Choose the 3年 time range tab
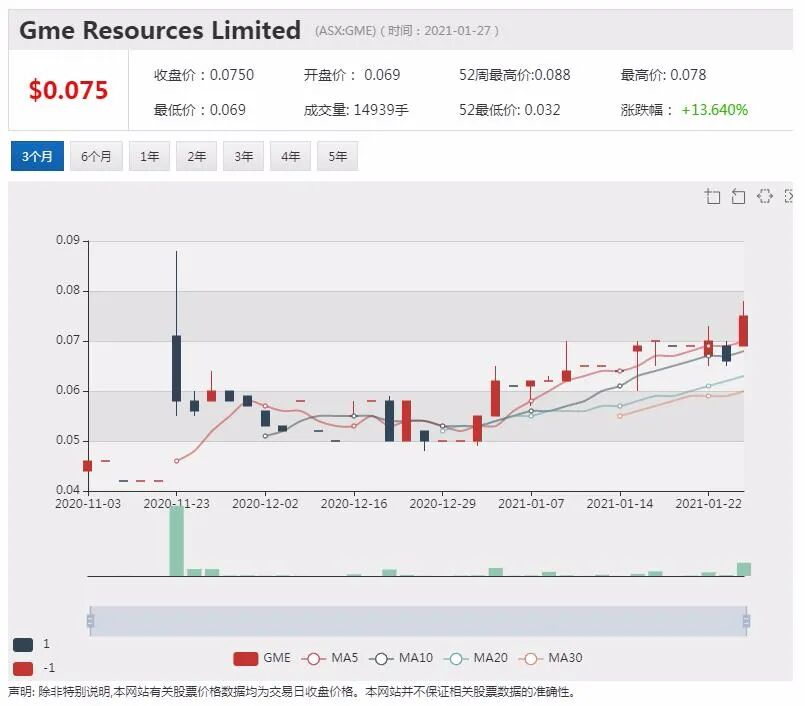 coord(243,156)
